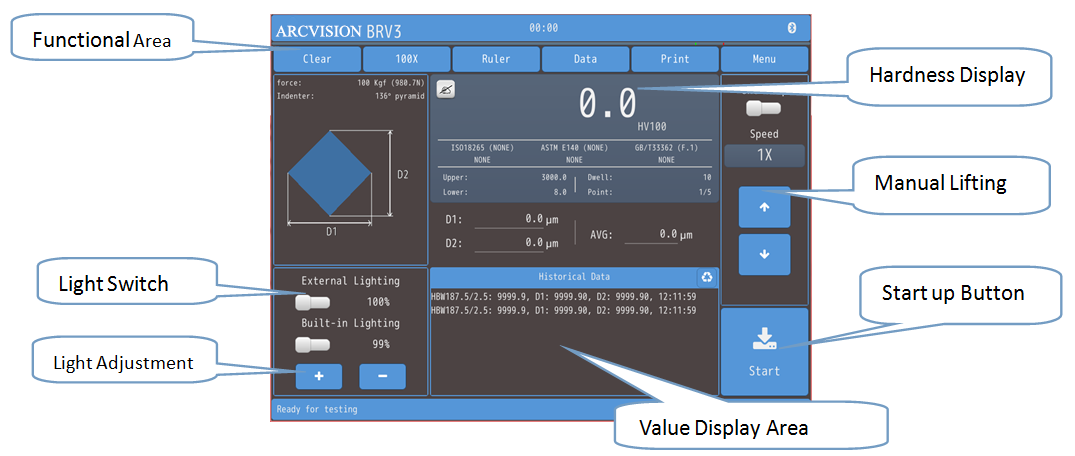This screenshot has height=456, width=1075.
Task: Open the Menu button
Action: click(x=764, y=59)
